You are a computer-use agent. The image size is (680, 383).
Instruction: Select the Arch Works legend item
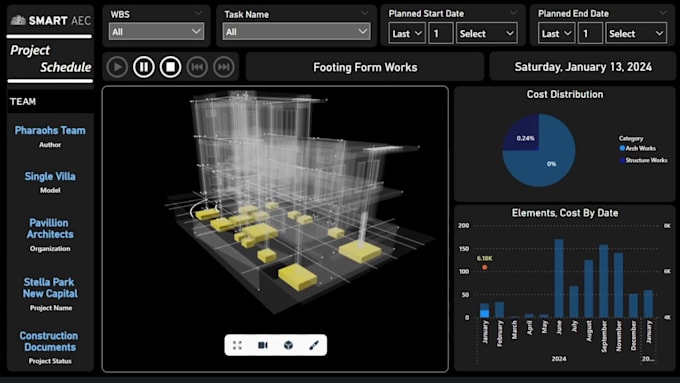tap(638, 148)
